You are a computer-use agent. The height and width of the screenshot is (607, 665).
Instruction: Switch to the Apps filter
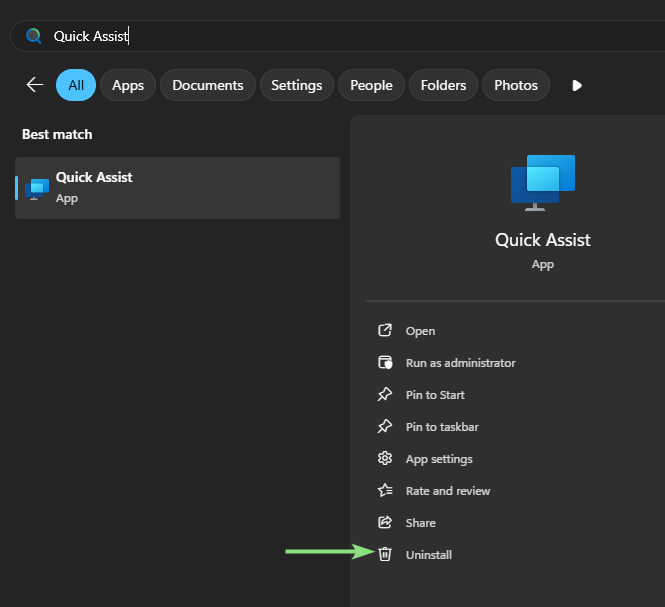pyautogui.click(x=128, y=85)
